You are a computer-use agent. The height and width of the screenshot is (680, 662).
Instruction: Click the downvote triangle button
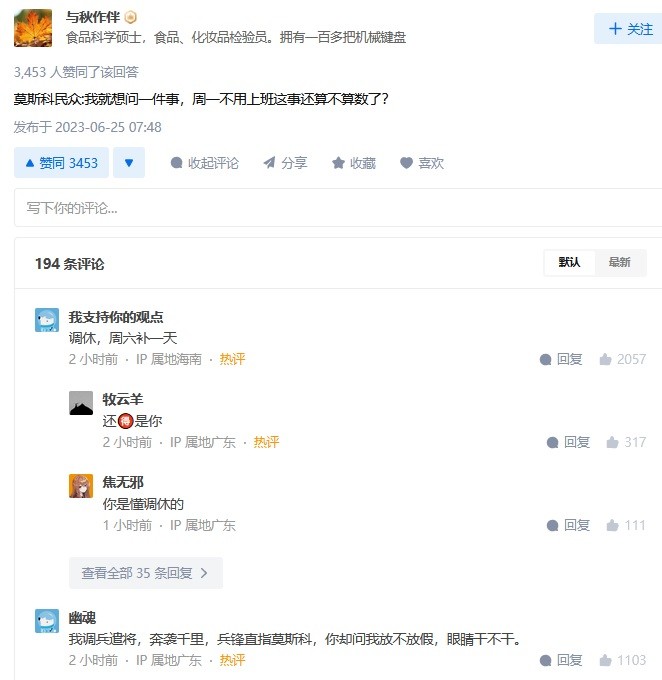point(129,163)
